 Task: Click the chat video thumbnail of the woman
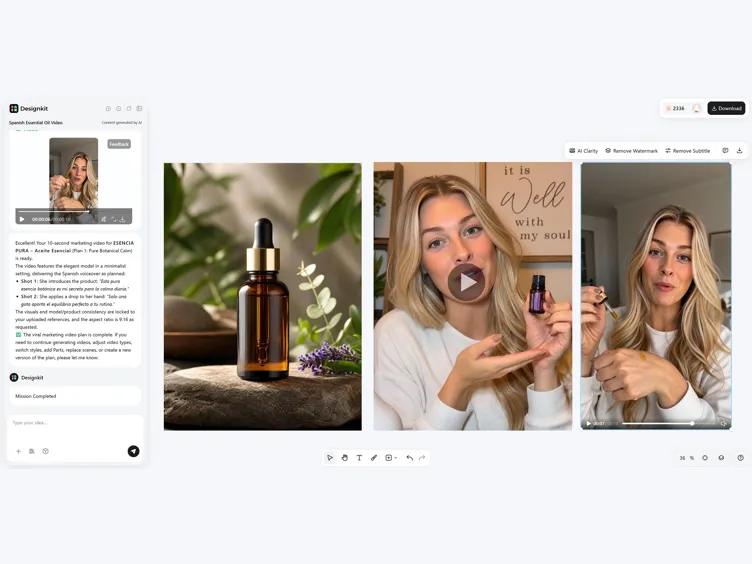coord(73,174)
